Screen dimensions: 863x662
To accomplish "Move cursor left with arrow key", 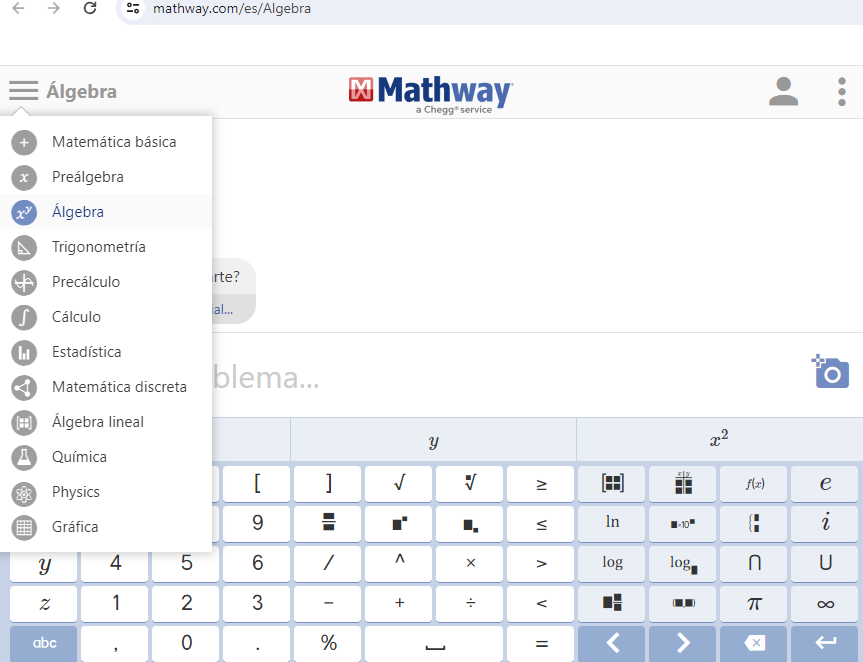I will point(612,643).
